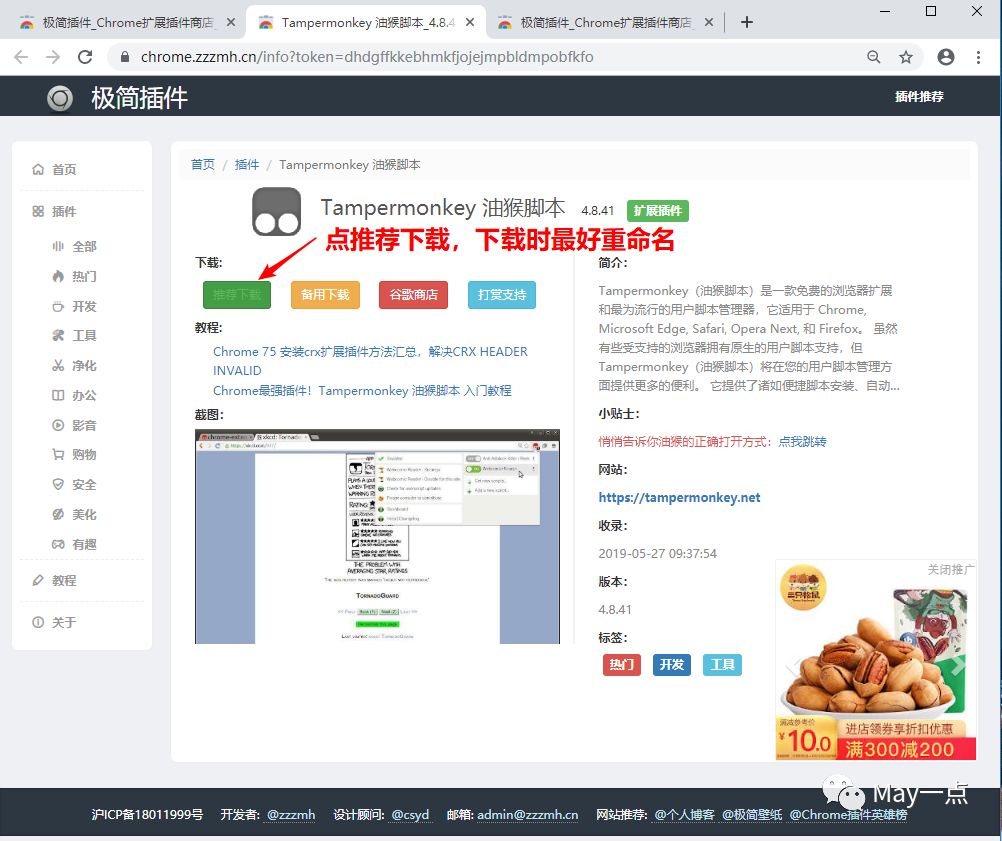
Task: Switch to the third 极简插件 browser tab
Action: pos(603,22)
